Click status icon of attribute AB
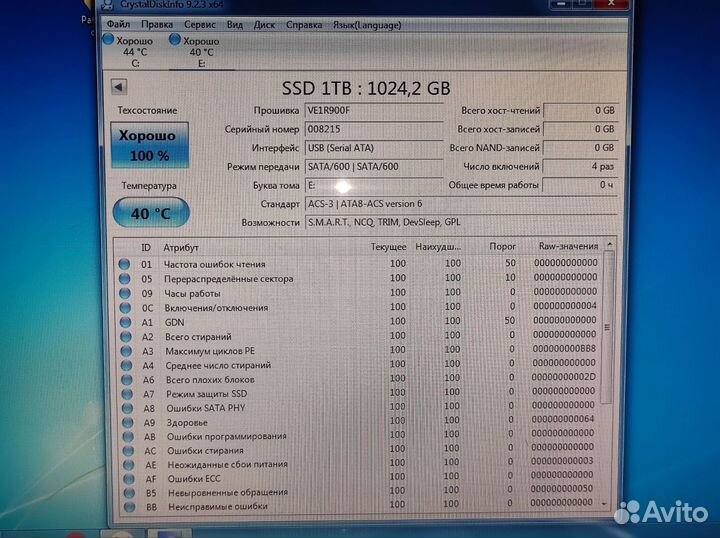Screen dimensions: 720x538 [x=128, y=437]
